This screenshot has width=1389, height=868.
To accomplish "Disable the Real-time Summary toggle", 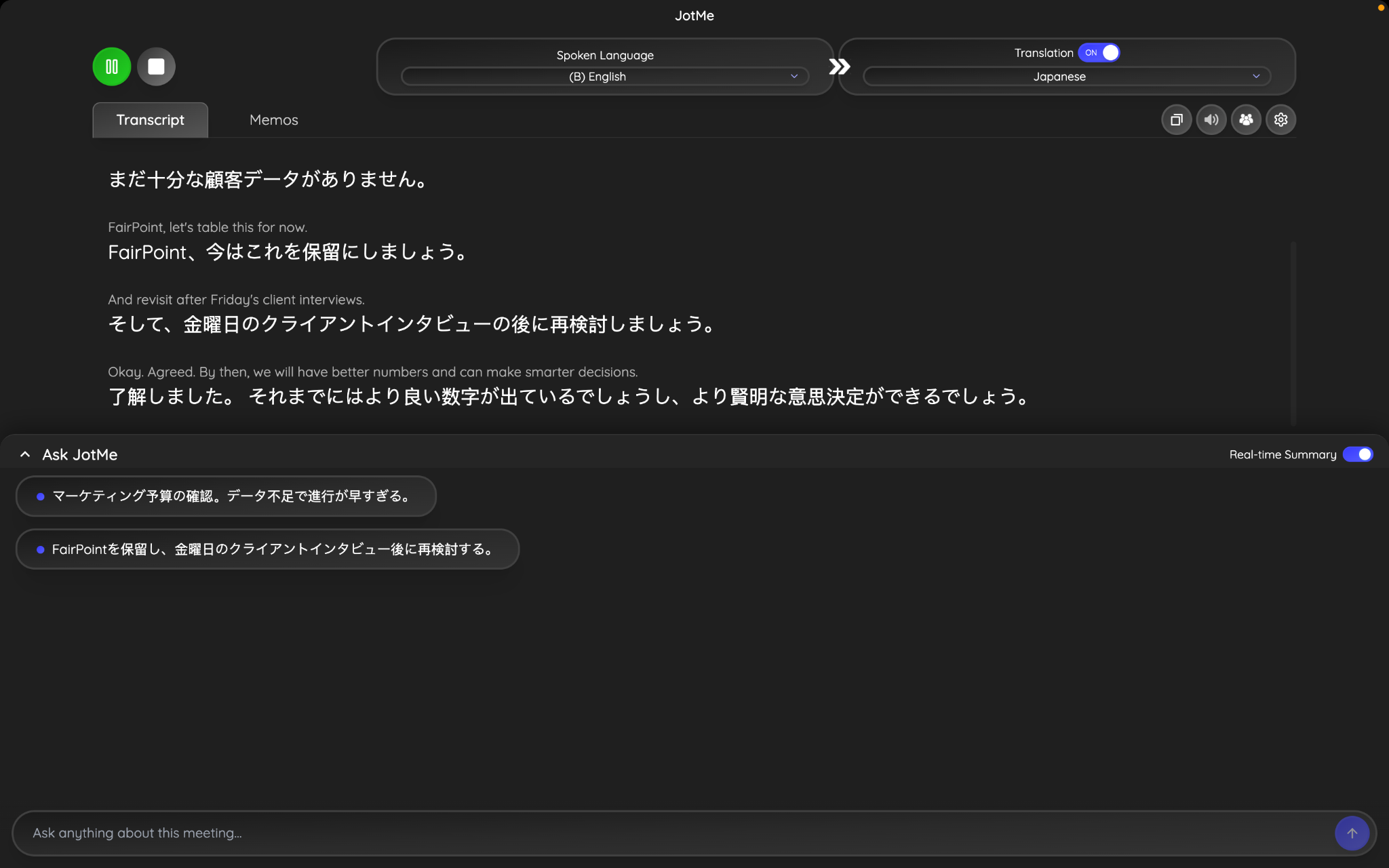I will pyautogui.click(x=1358, y=454).
